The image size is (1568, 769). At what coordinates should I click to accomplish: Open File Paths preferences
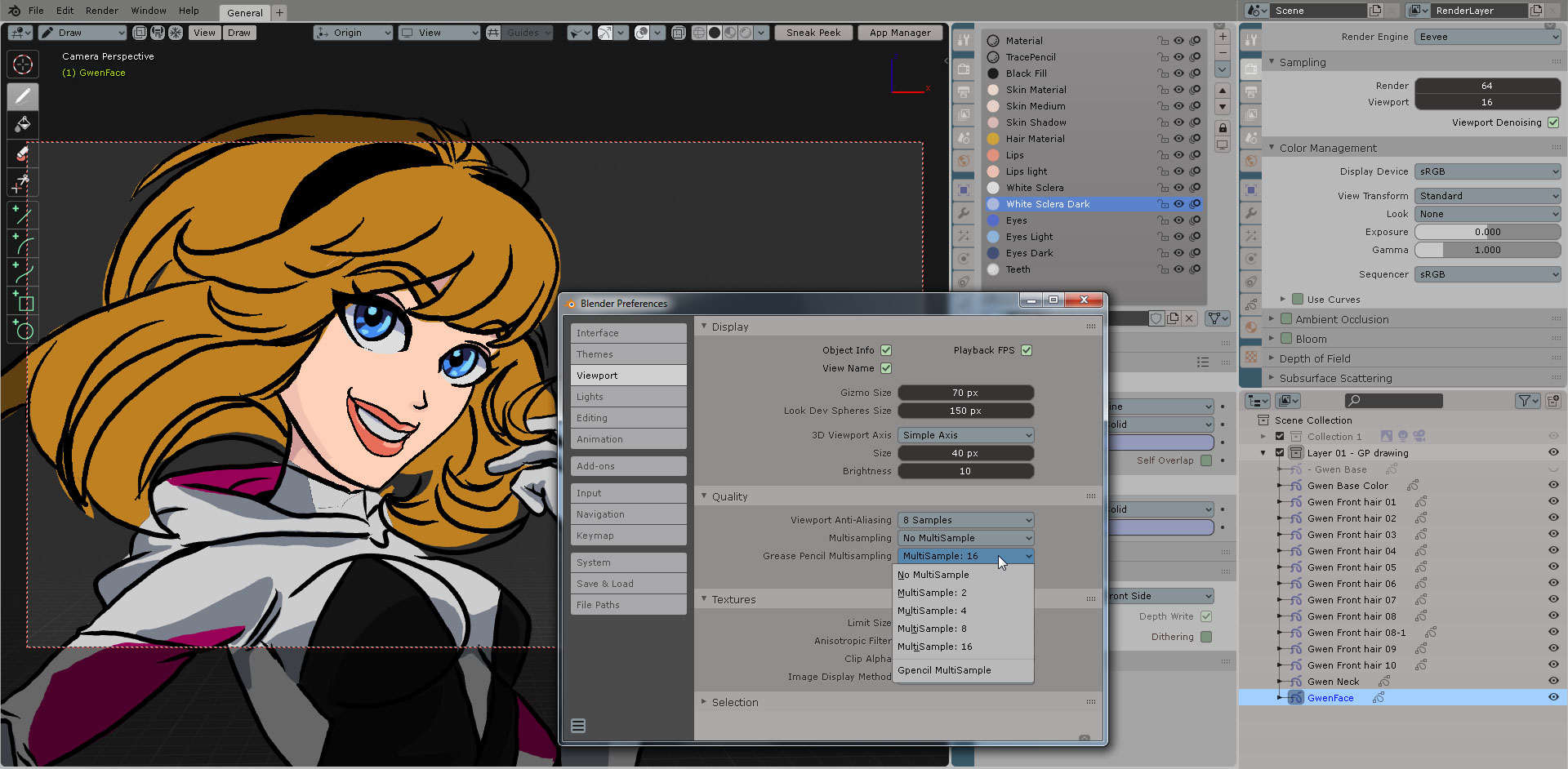click(x=628, y=605)
